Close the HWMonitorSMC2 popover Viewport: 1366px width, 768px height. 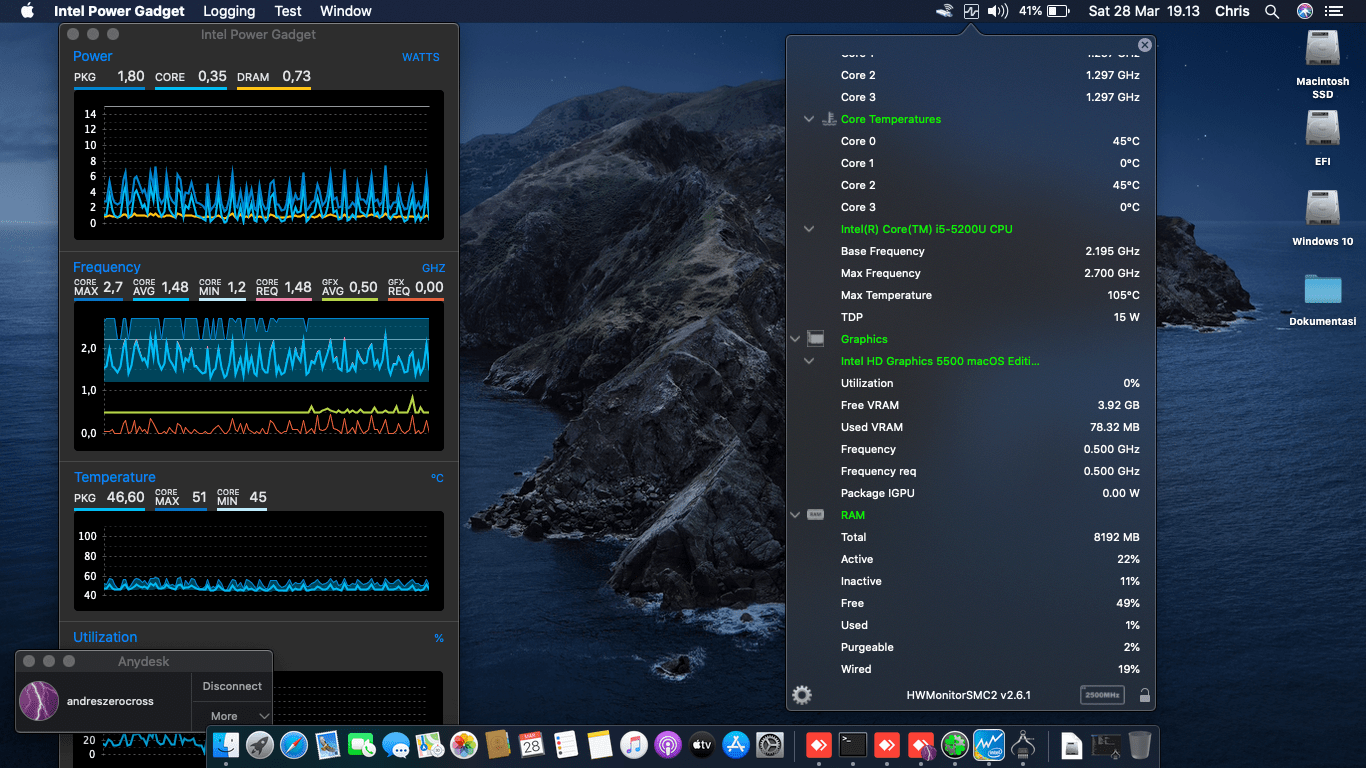pos(1145,45)
